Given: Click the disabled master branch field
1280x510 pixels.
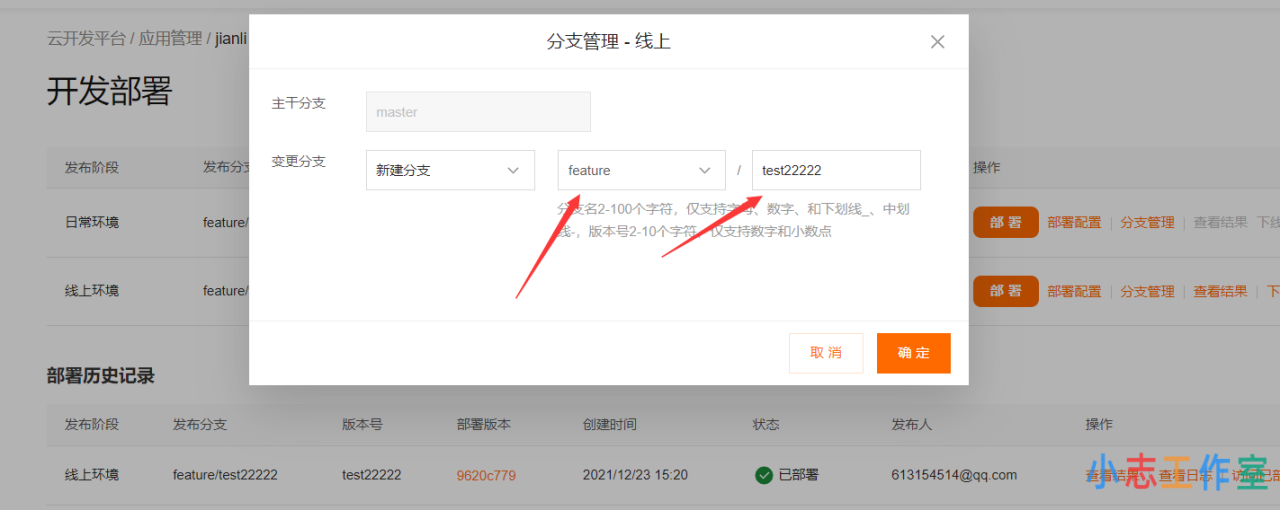Looking at the screenshot, I should tap(478, 112).
